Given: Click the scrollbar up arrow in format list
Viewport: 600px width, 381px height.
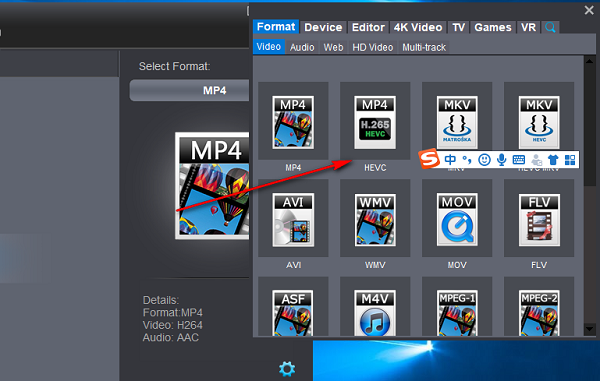Looking at the screenshot, I should [589, 61].
